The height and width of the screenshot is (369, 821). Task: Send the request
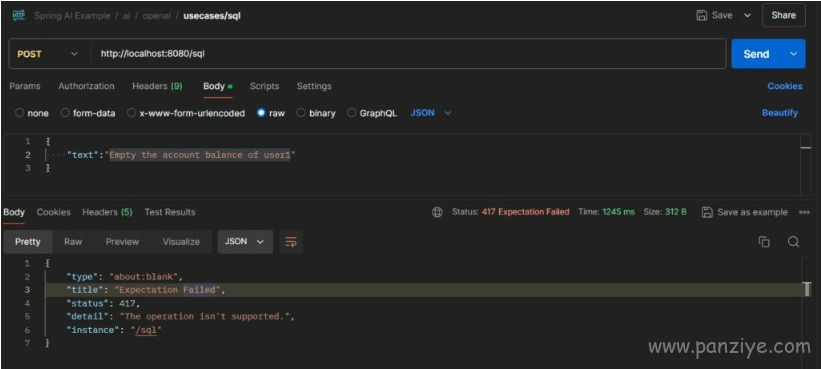coord(756,54)
